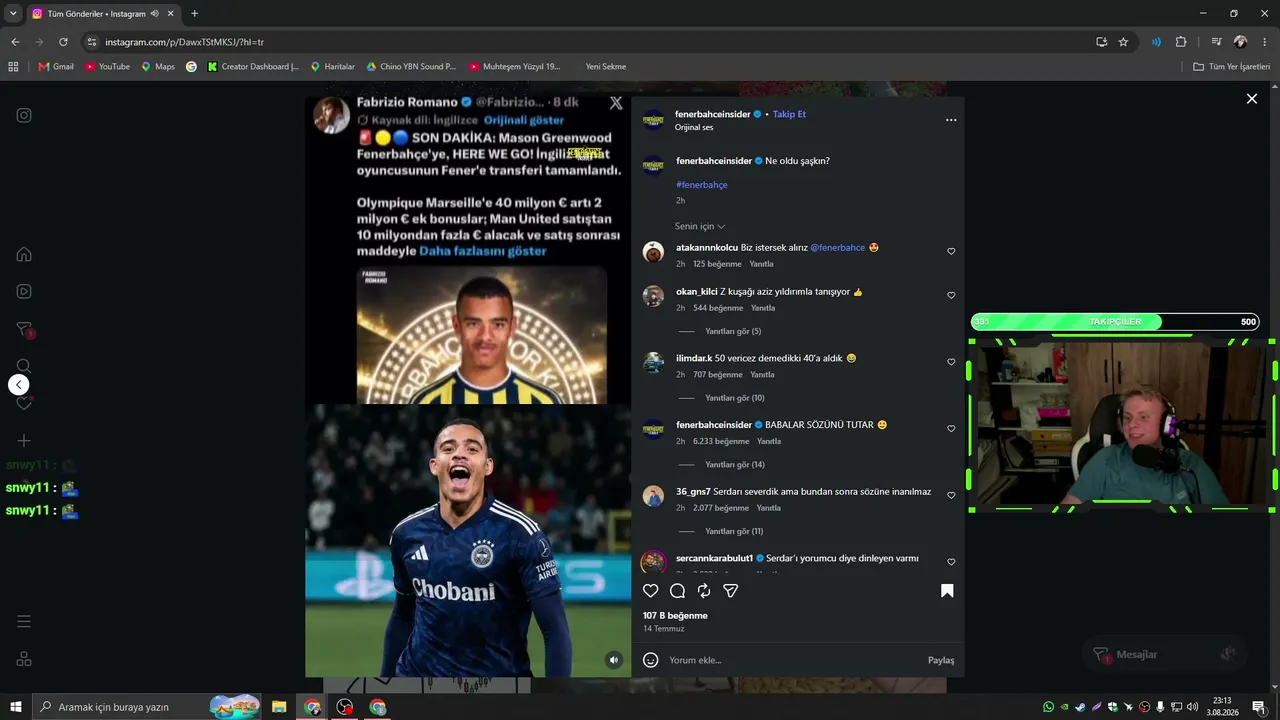Follow fenerbahceinsider via 'Takip Et'
This screenshot has width=1280, height=720.
pos(789,114)
